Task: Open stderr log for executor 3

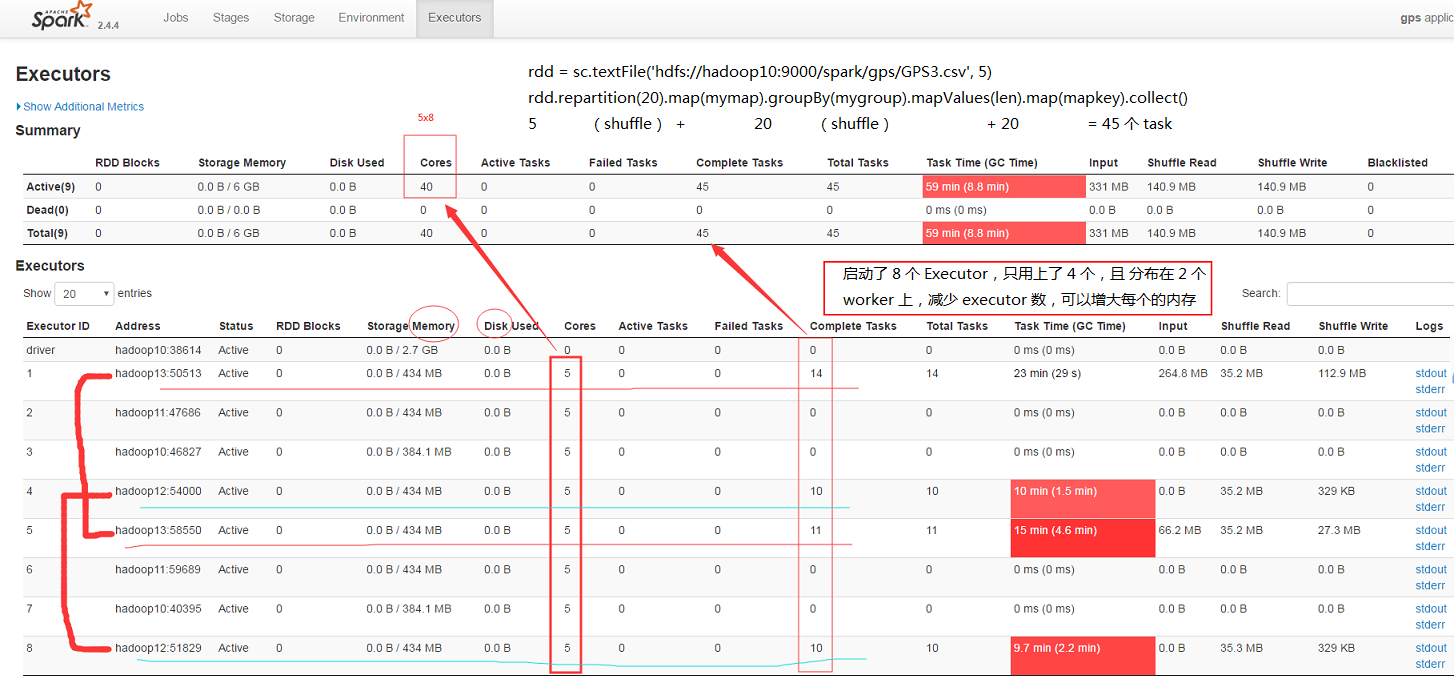Action: click(1431, 468)
